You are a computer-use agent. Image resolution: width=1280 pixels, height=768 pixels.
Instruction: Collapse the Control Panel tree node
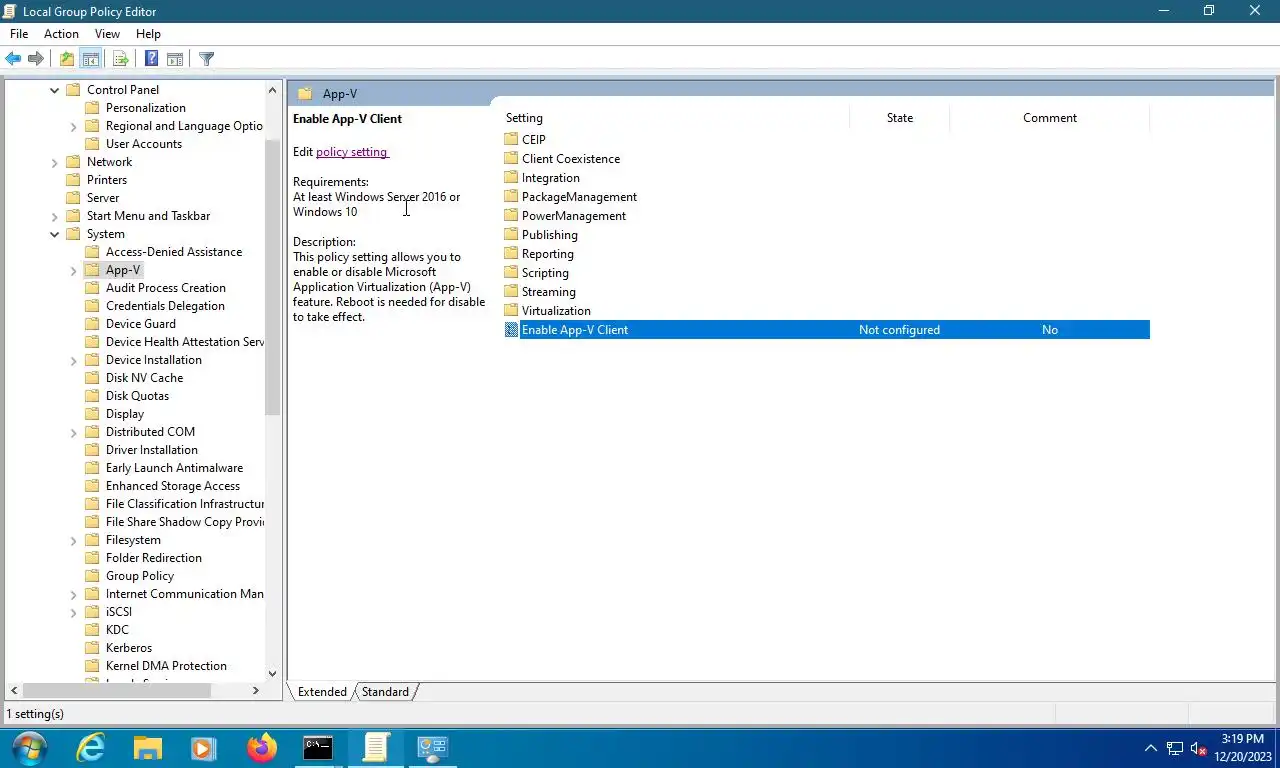[x=55, y=90]
